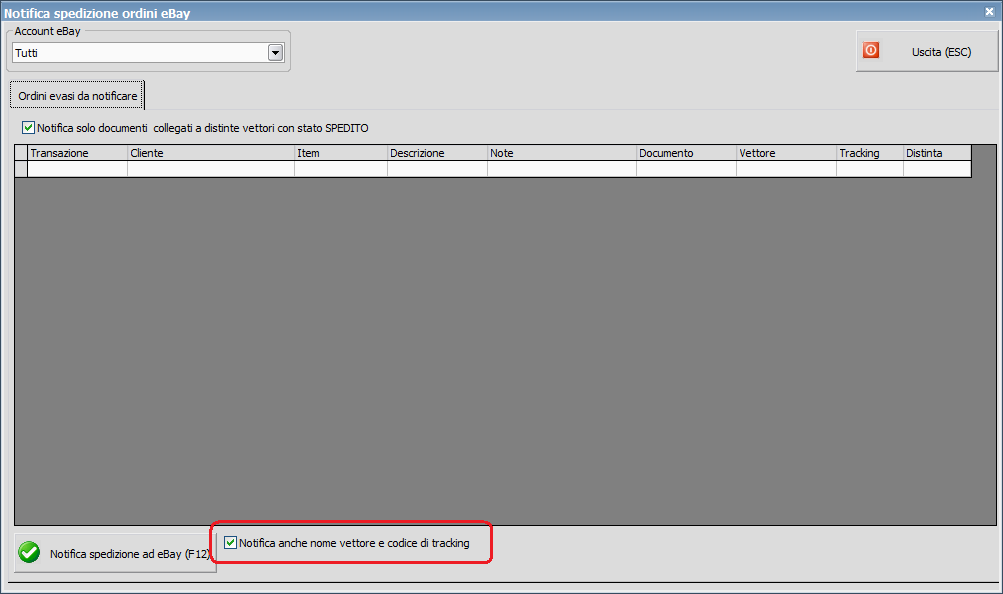1003x594 pixels.
Task: Toggle Notifica solo documenti collegati a distinte checkbox
Action: pyautogui.click(x=28, y=127)
